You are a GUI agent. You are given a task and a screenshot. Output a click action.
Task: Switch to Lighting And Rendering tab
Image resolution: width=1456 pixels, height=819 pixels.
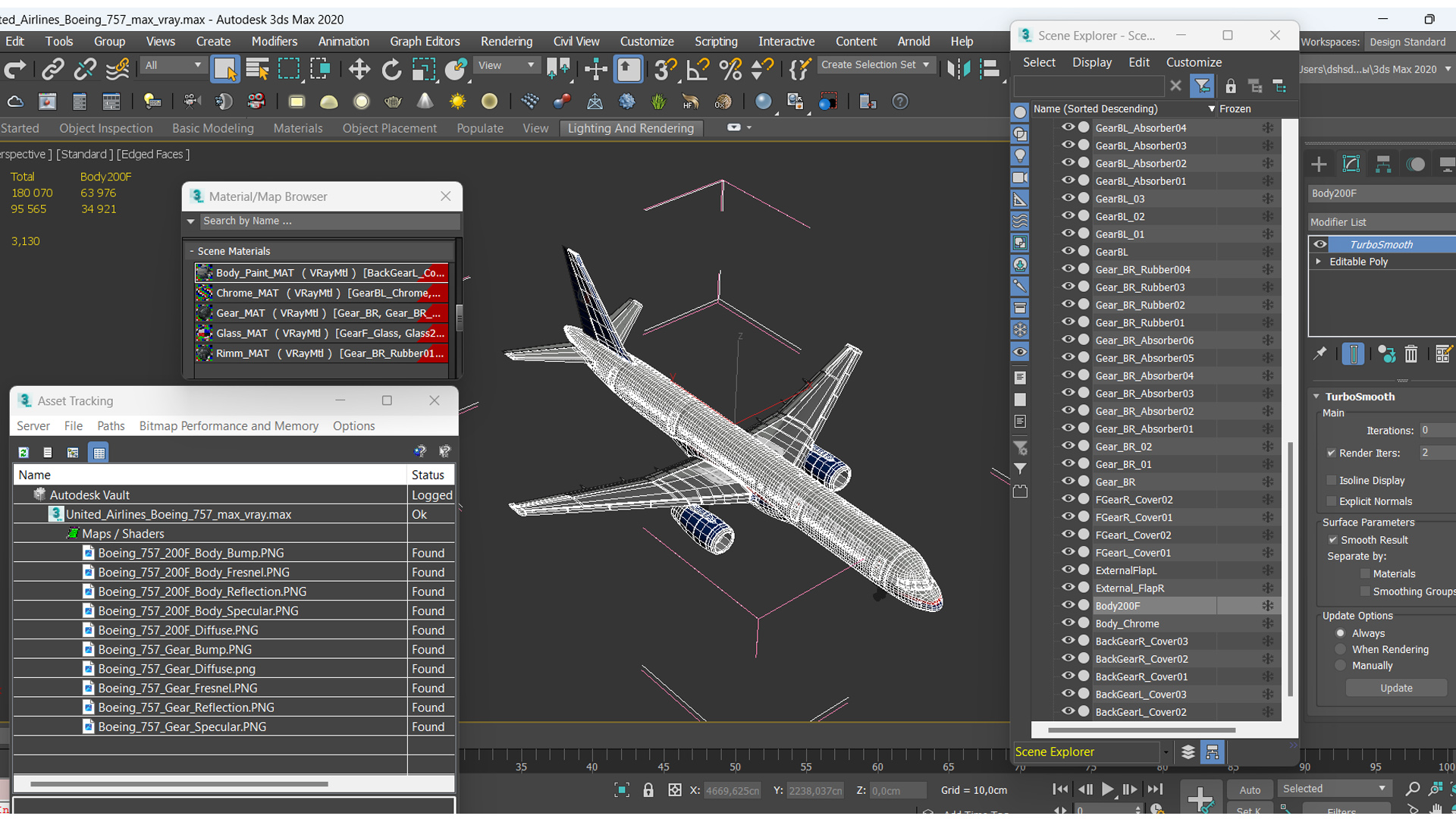click(630, 128)
